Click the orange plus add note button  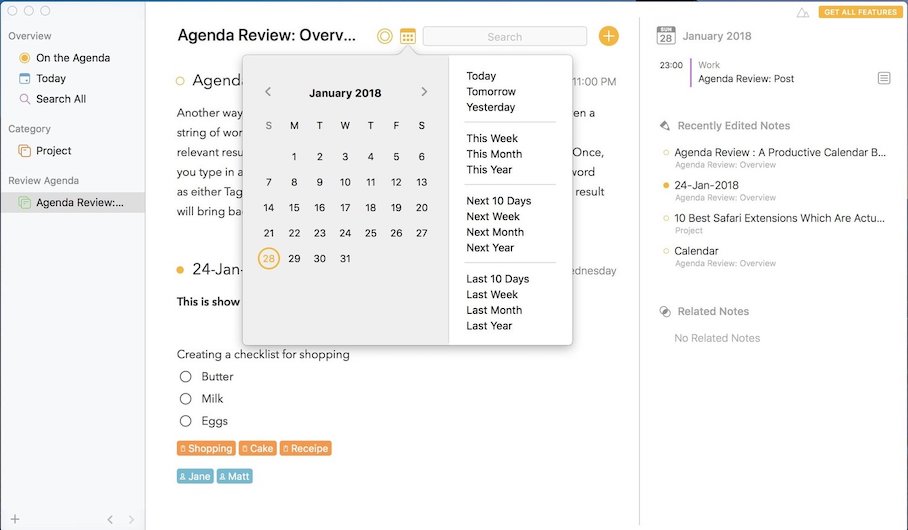[x=608, y=36]
